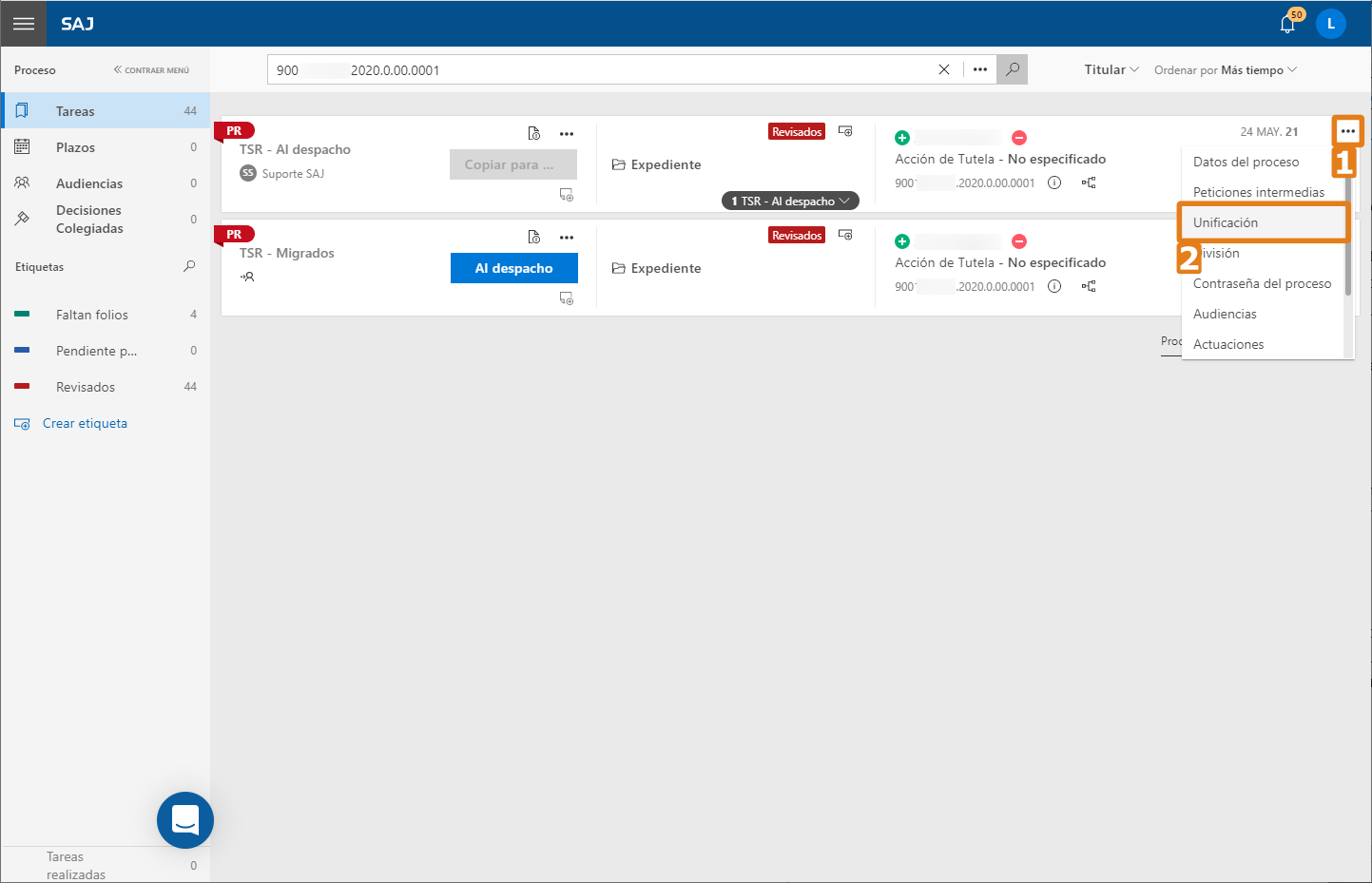Click green plus party icon second card

click(x=902, y=241)
